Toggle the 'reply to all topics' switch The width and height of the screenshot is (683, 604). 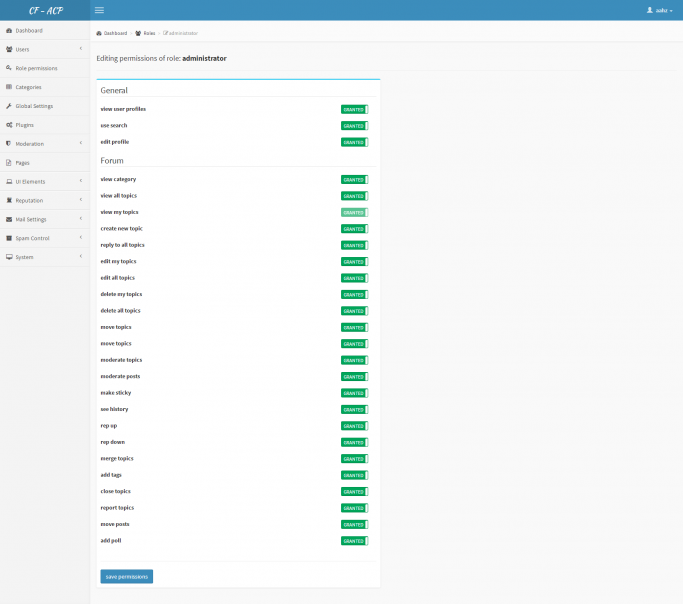(355, 245)
